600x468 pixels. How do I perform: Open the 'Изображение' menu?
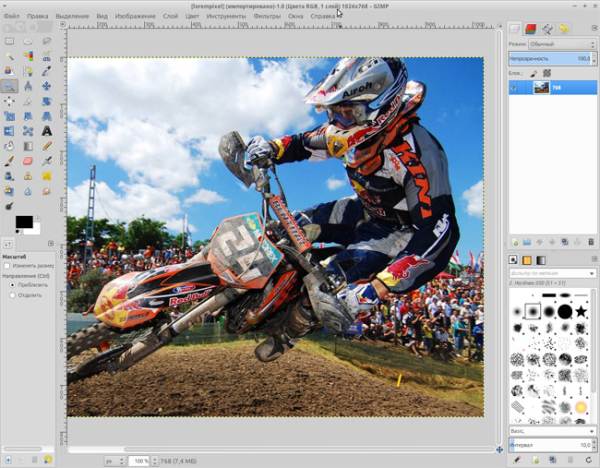tap(134, 17)
